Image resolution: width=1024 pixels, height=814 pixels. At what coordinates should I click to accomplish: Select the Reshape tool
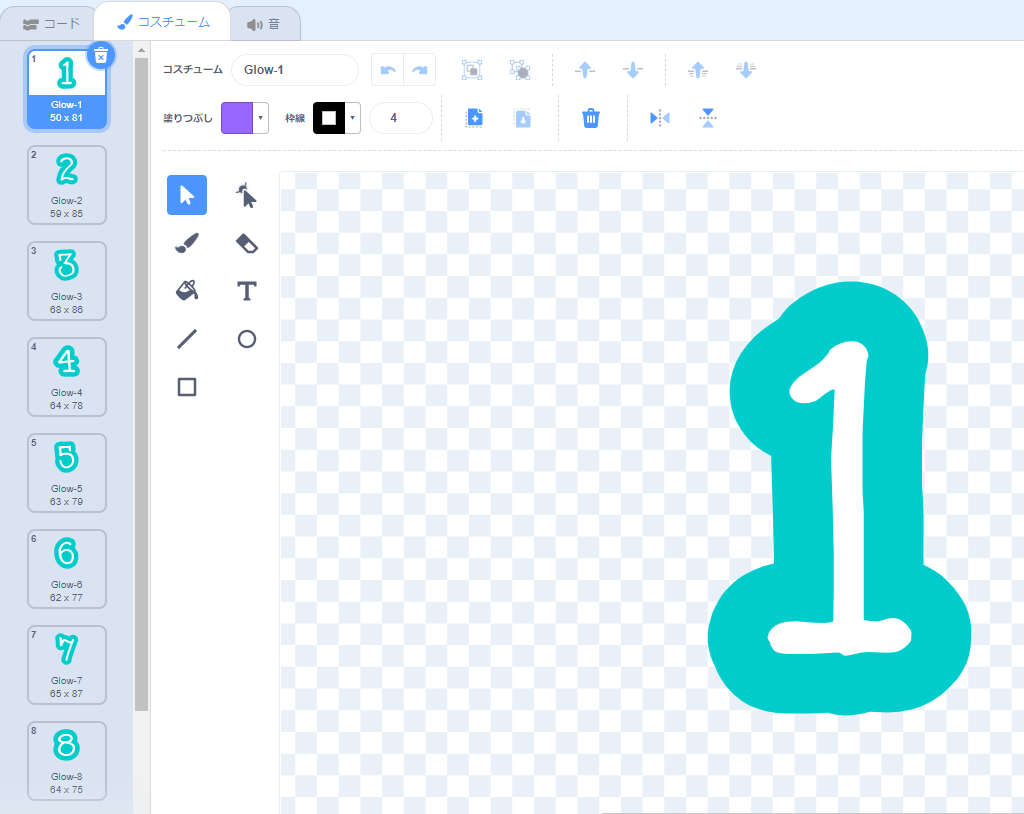tap(246, 195)
